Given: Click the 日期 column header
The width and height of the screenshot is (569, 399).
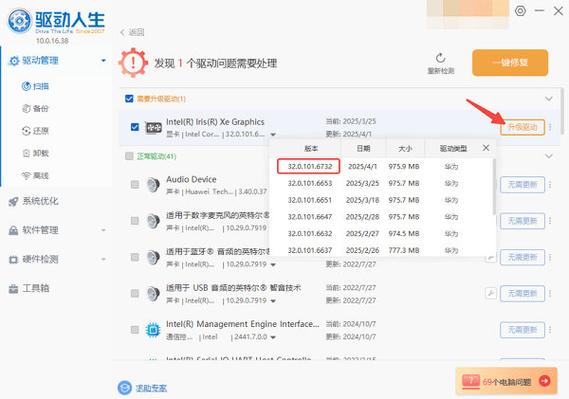Looking at the screenshot, I should click(363, 148).
